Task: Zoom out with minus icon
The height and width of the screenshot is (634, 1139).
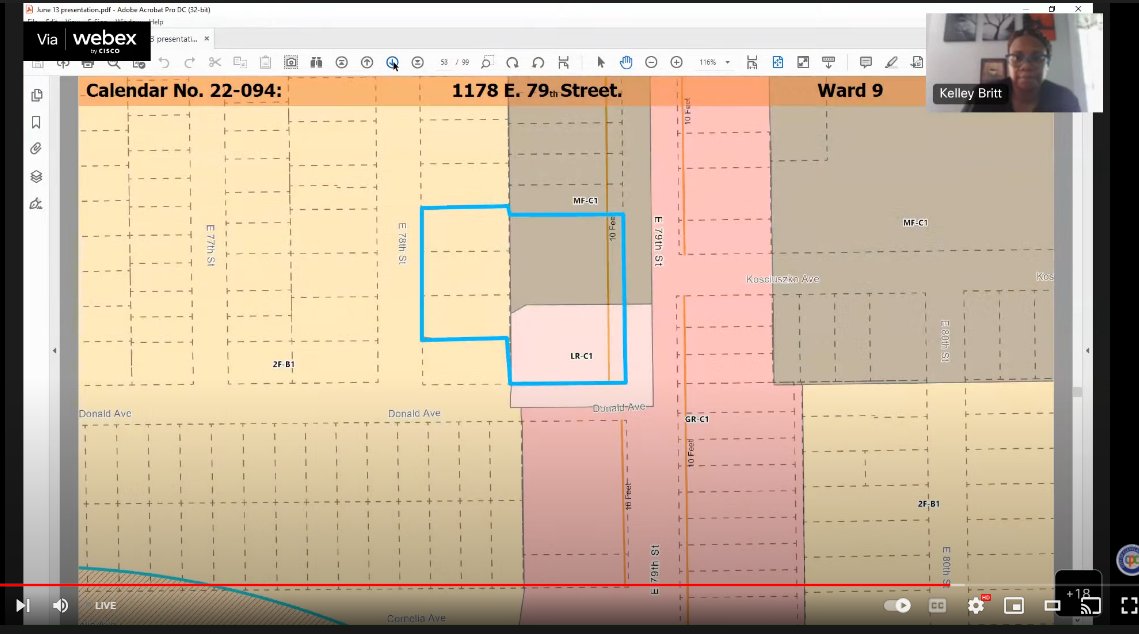Action: tap(651, 62)
